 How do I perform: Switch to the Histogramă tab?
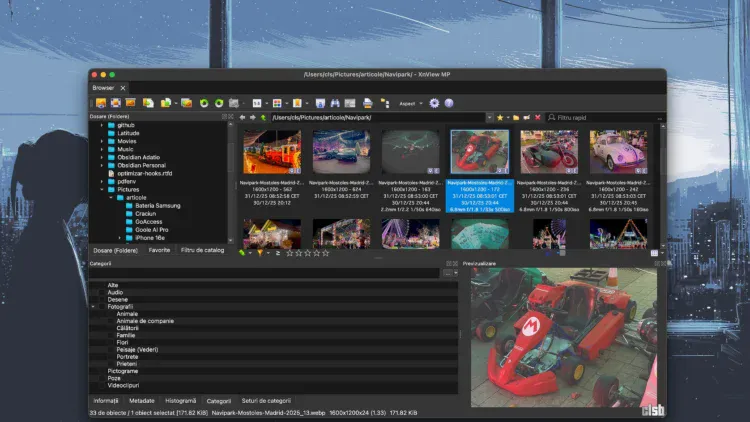point(181,400)
